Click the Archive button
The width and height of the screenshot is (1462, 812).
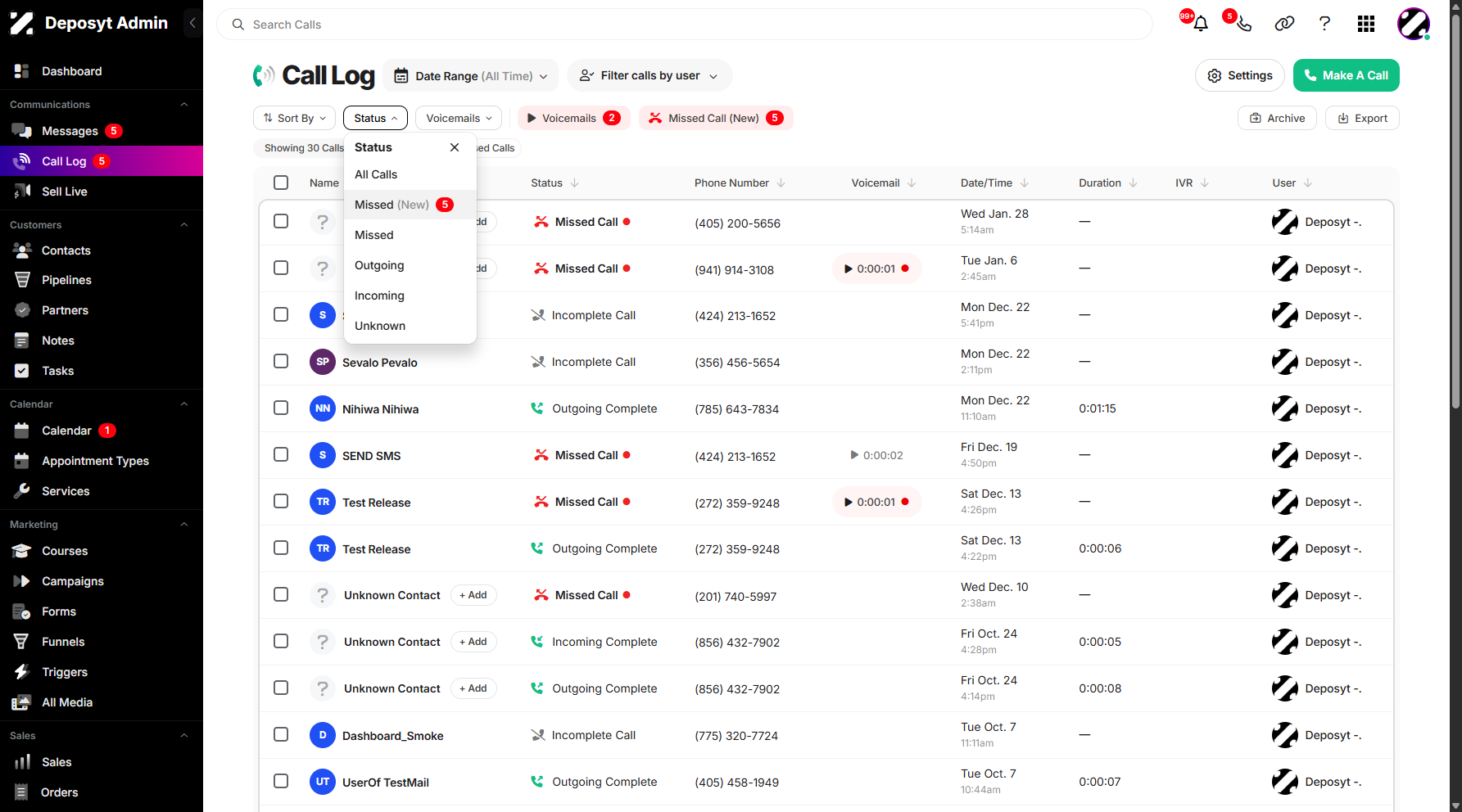1278,118
